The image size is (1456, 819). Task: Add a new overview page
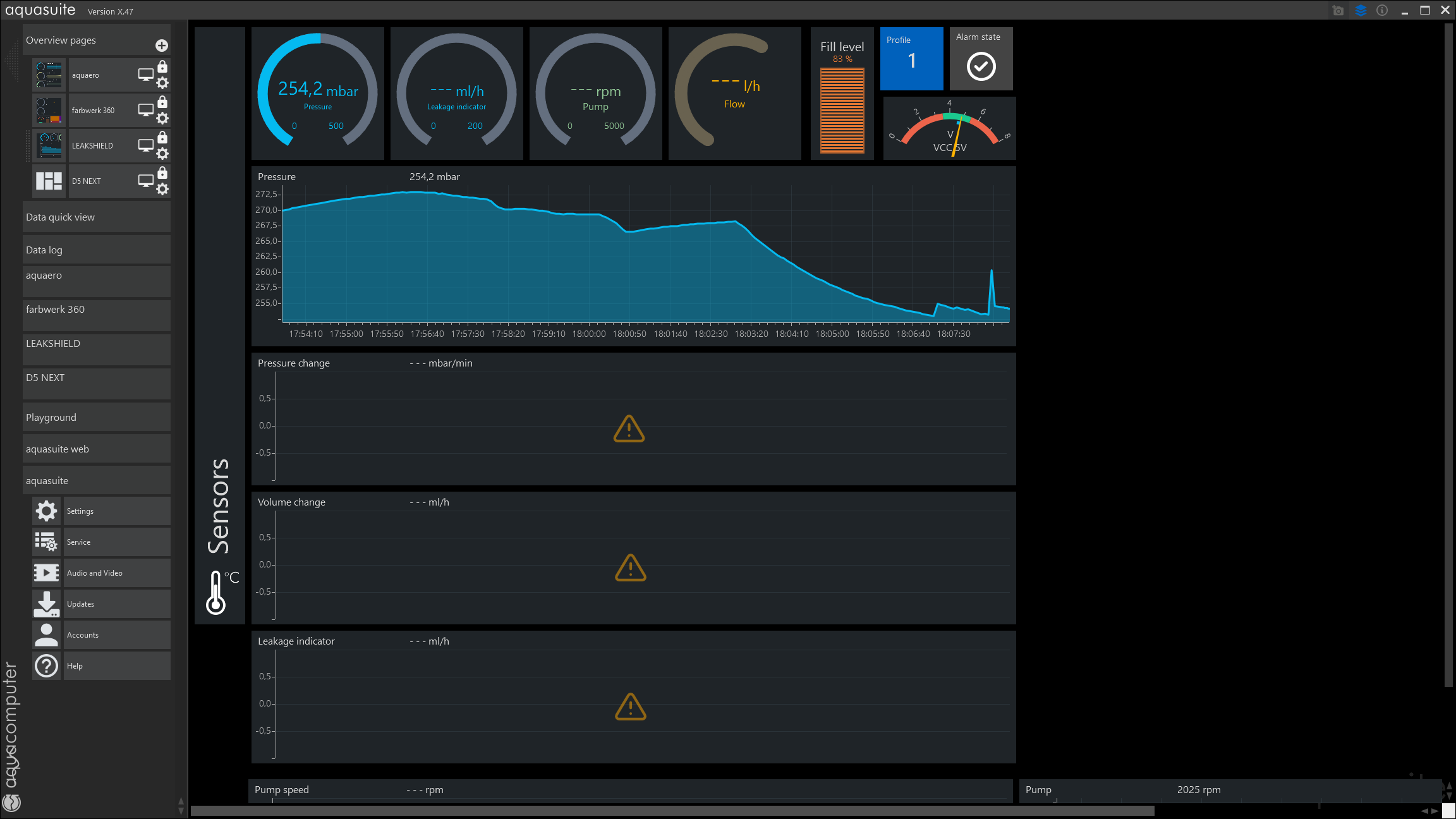(x=162, y=45)
